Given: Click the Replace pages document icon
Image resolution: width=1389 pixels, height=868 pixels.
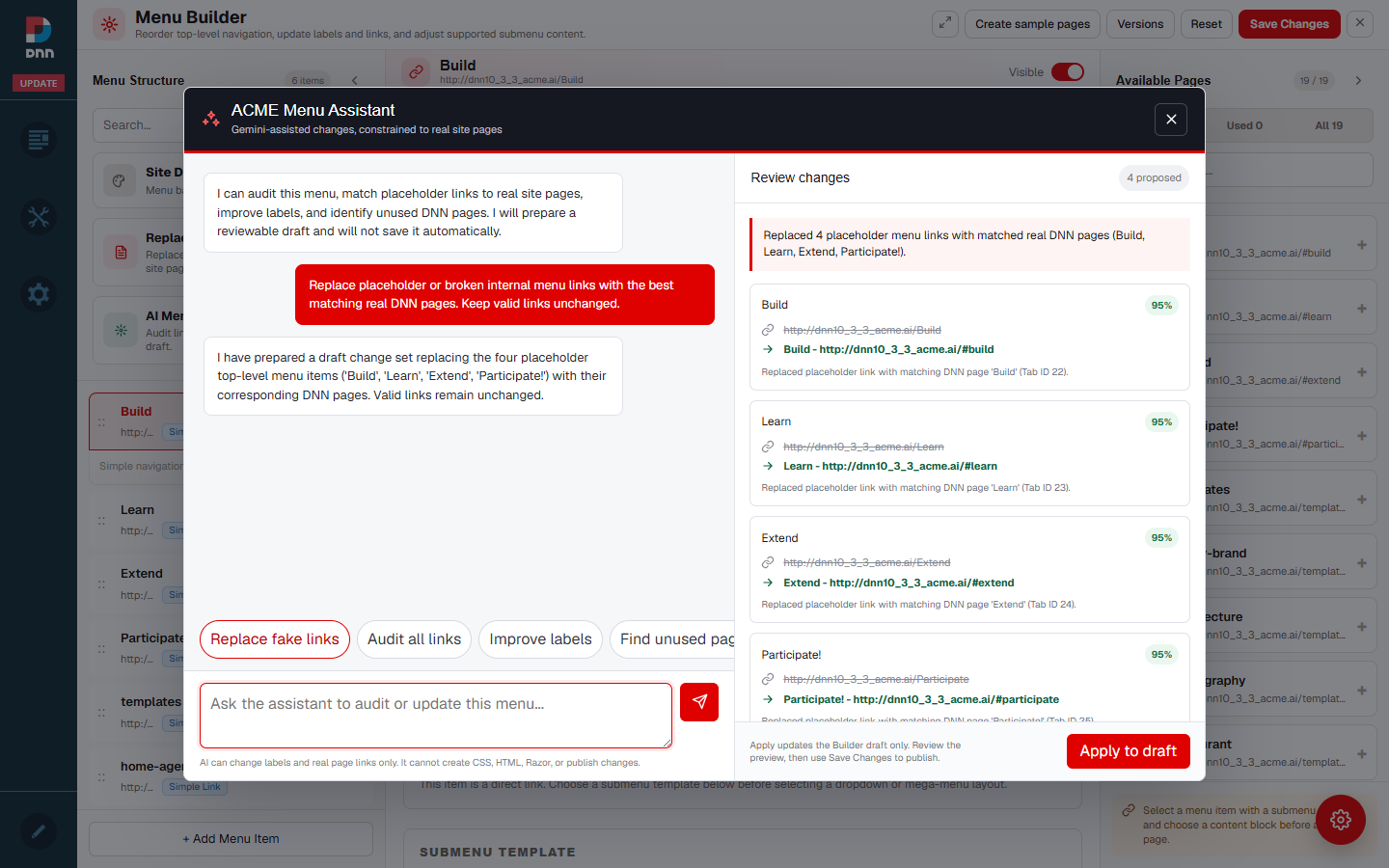Looking at the screenshot, I should pyautogui.click(x=121, y=253).
